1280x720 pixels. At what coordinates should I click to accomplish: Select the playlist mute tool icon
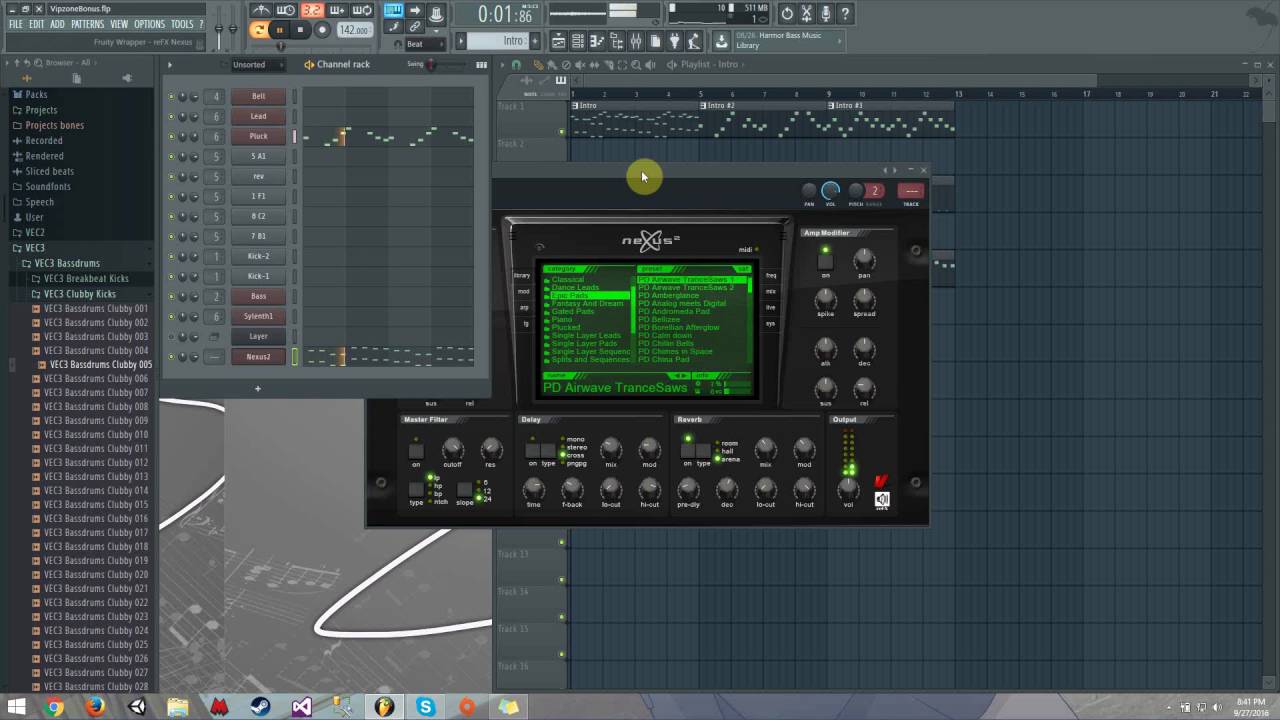pos(580,64)
